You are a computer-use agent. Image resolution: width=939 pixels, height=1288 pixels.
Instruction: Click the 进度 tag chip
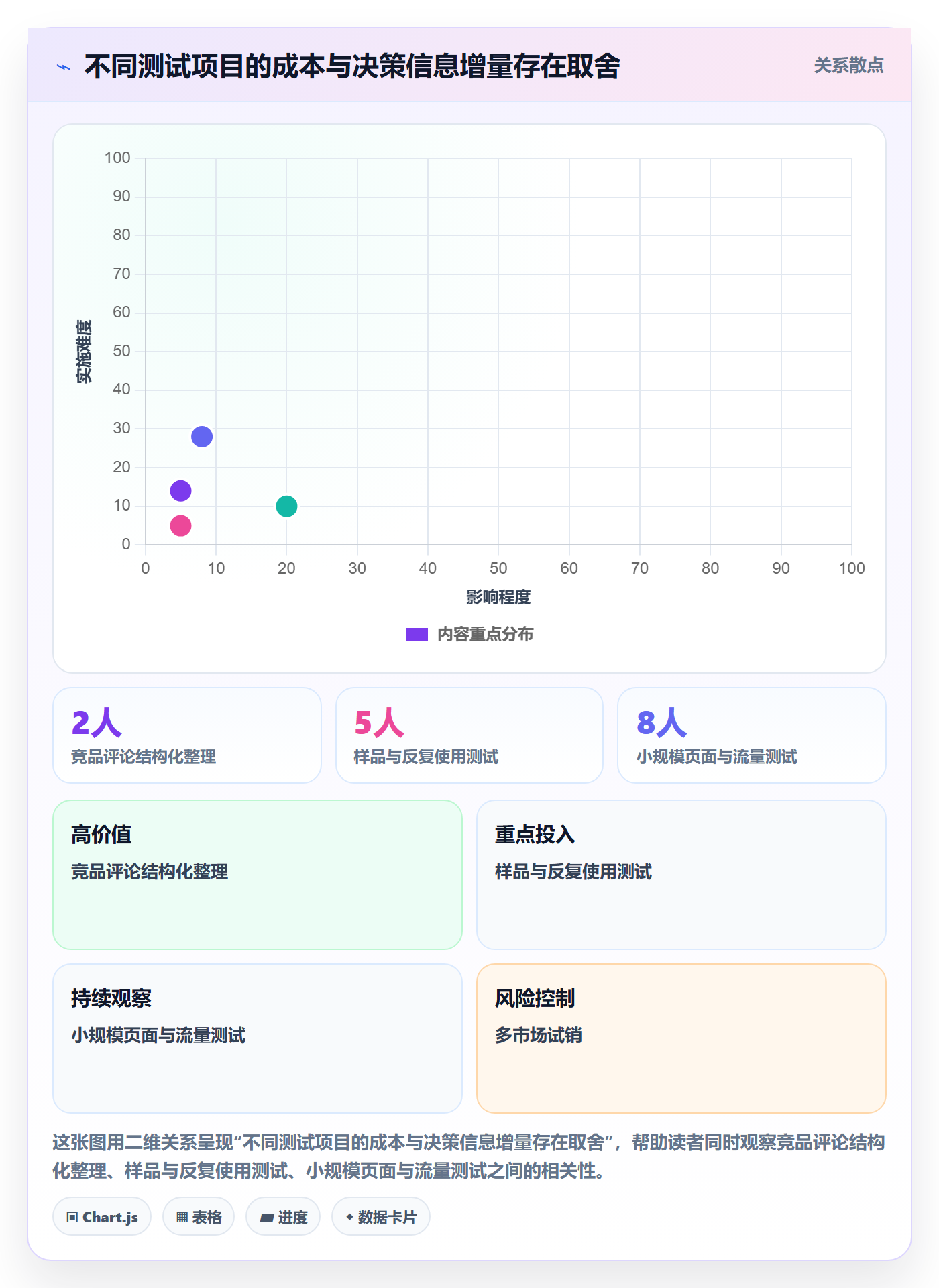click(x=283, y=1217)
